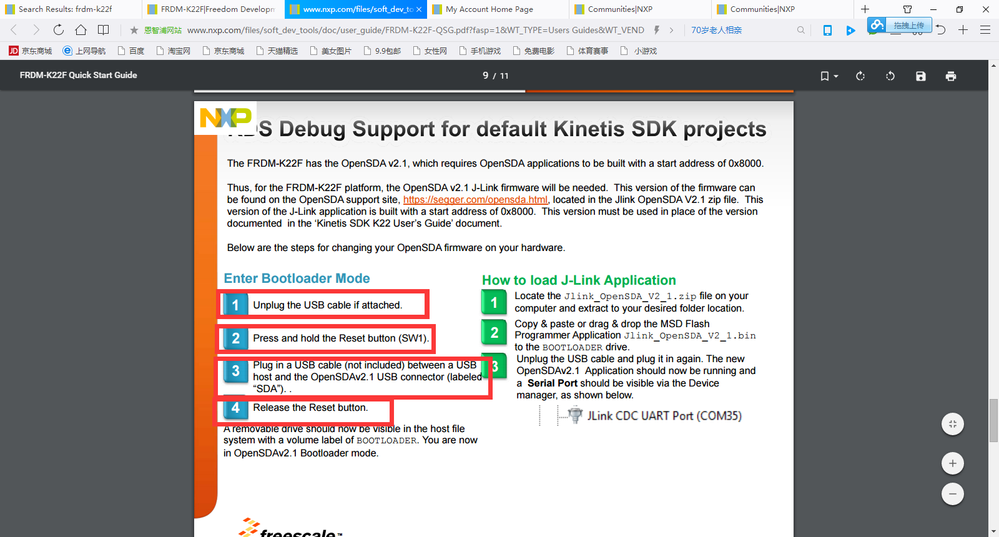This screenshot has width=999, height=537.
Task: Open the skin shirt icon in title bar
Action: click(x=907, y=9)
